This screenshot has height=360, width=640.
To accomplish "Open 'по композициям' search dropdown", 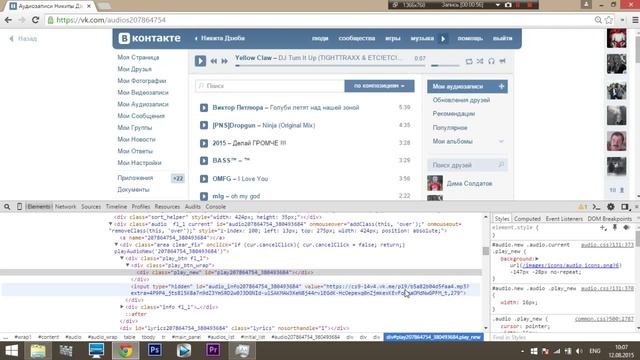I will point(379,86).
